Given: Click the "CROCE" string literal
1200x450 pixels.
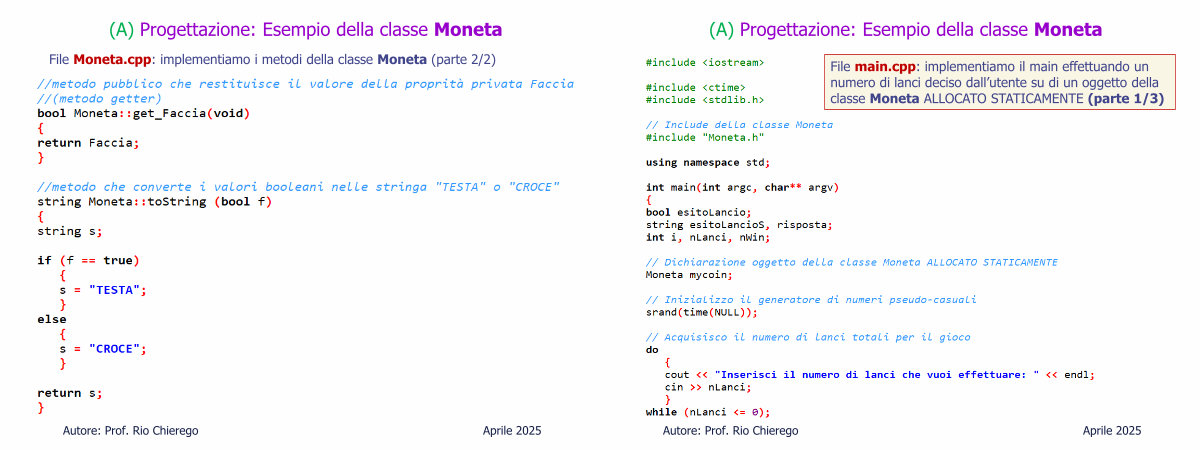Looking at the screenshot, I should 117,349.
